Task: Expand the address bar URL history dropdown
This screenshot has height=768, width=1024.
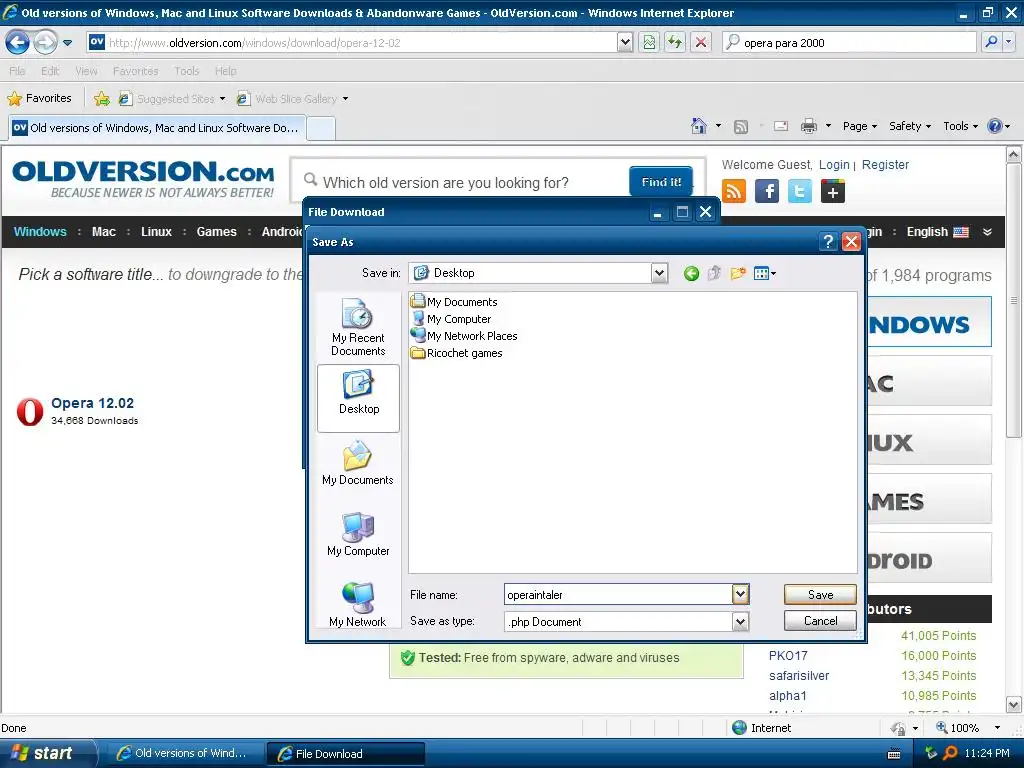Action: coord(625,42)
